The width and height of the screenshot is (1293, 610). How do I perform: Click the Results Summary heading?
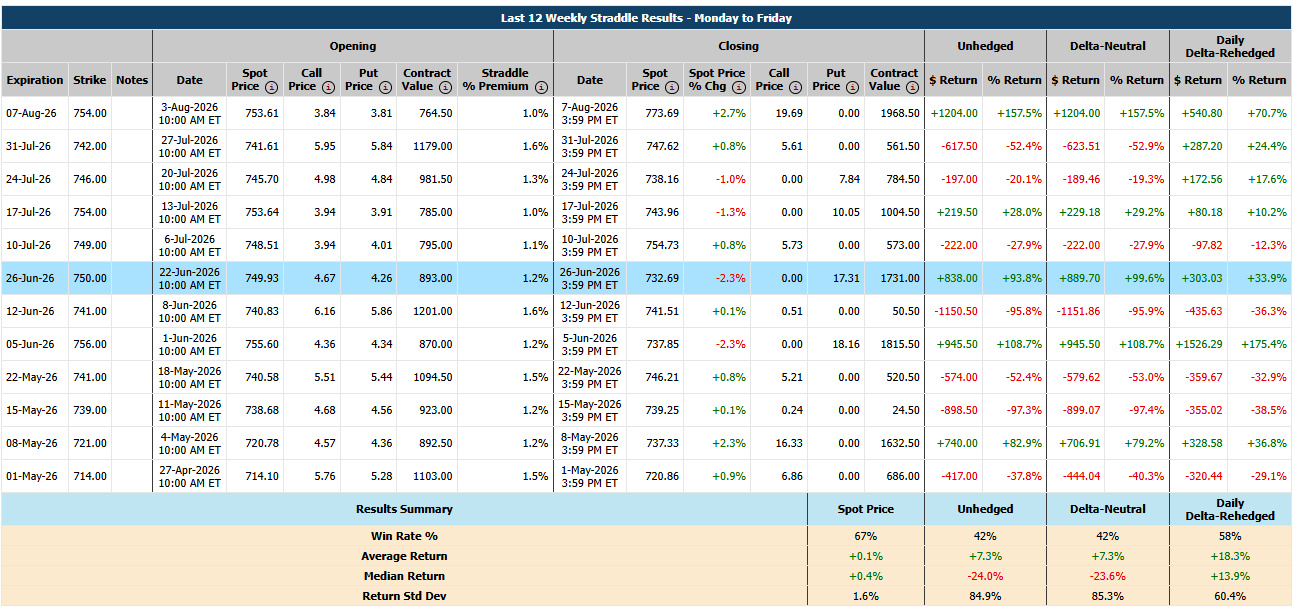pyautogui.click(x=404, y=509)
